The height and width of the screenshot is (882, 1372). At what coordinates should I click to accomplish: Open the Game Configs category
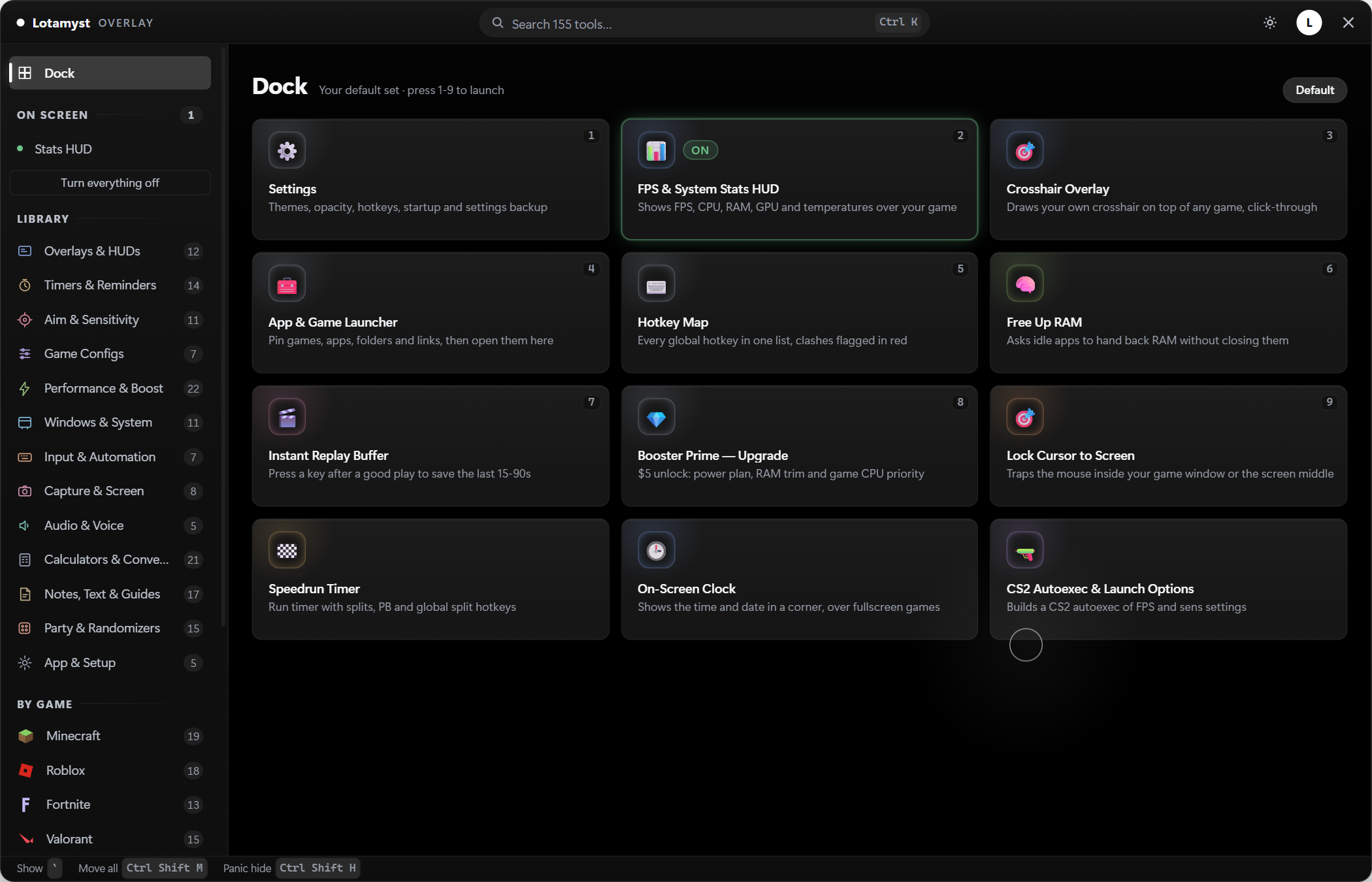pos(110,354)
